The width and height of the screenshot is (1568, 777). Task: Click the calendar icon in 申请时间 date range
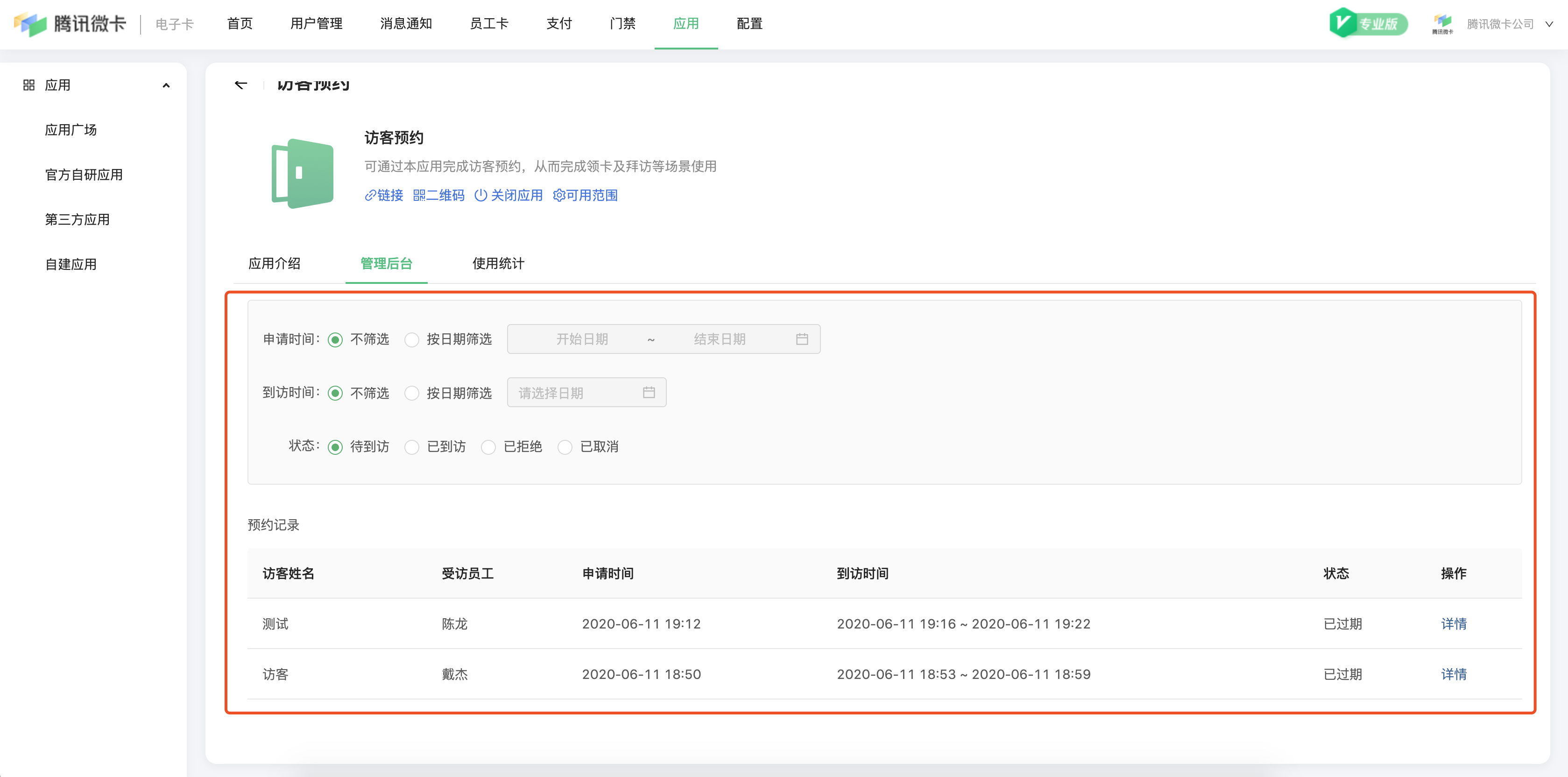802,339
